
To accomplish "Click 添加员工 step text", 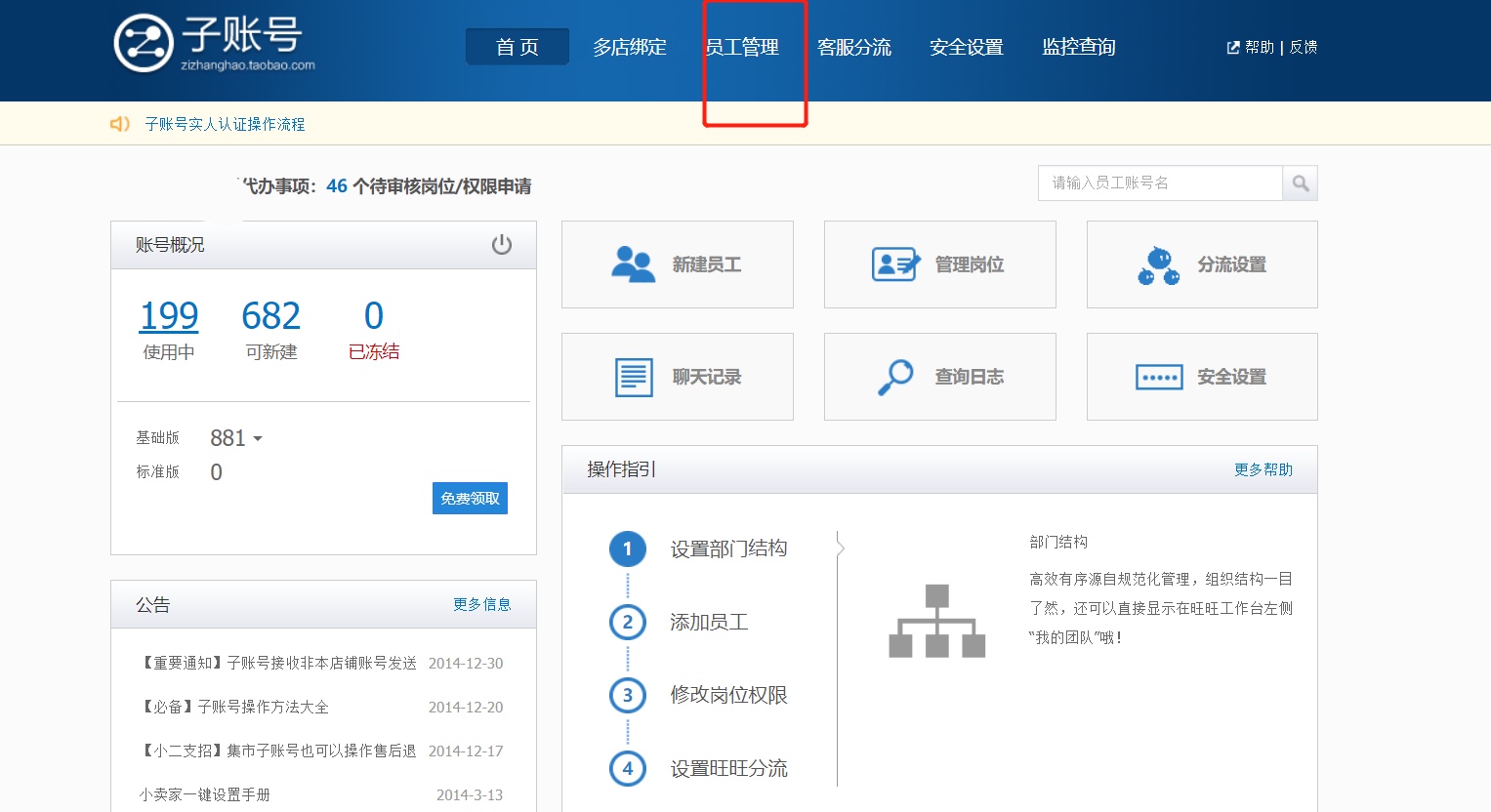I will 709,622.
